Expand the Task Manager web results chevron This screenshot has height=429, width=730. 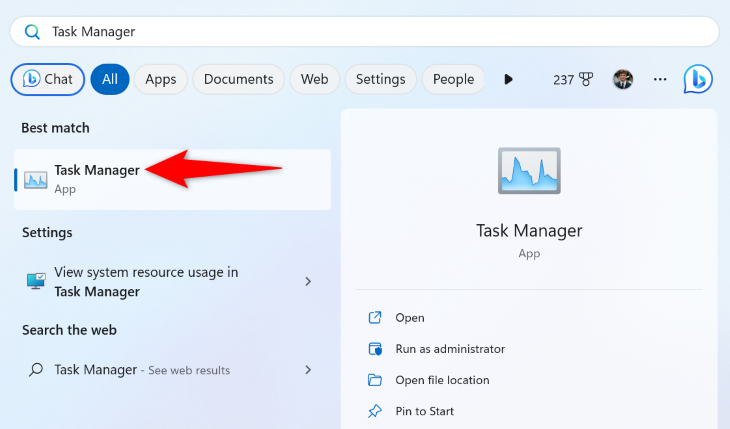pos(308,370)
